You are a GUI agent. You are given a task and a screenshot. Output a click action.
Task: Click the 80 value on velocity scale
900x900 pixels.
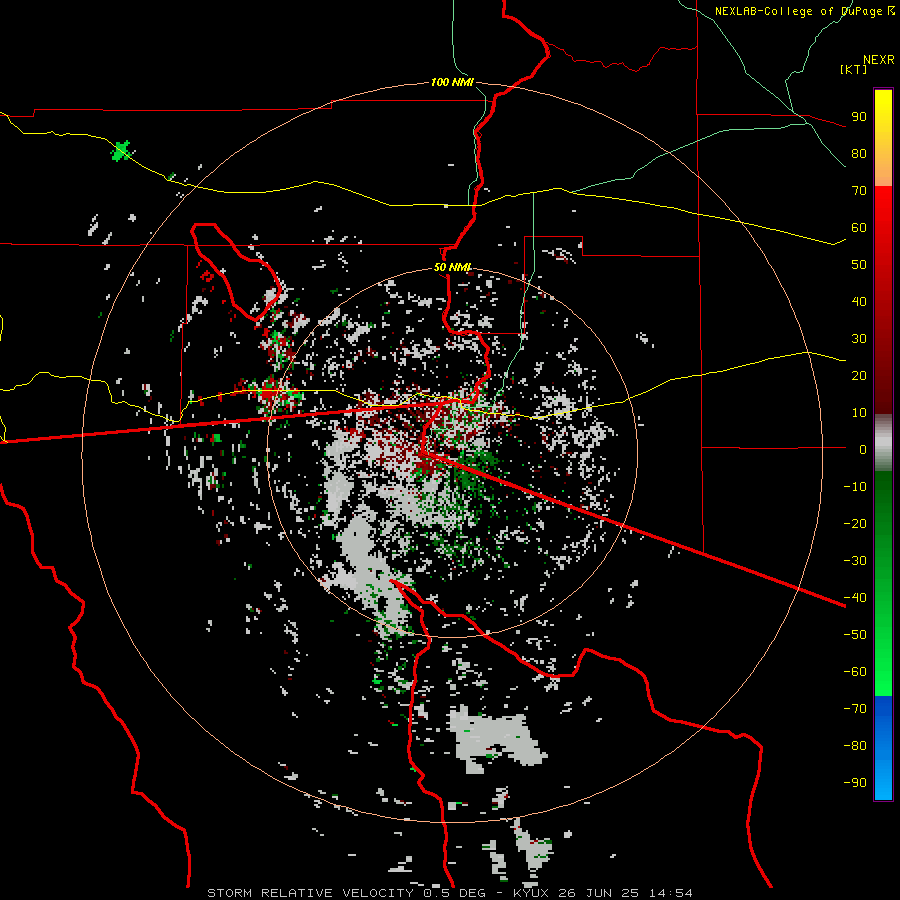coord(859,153)
